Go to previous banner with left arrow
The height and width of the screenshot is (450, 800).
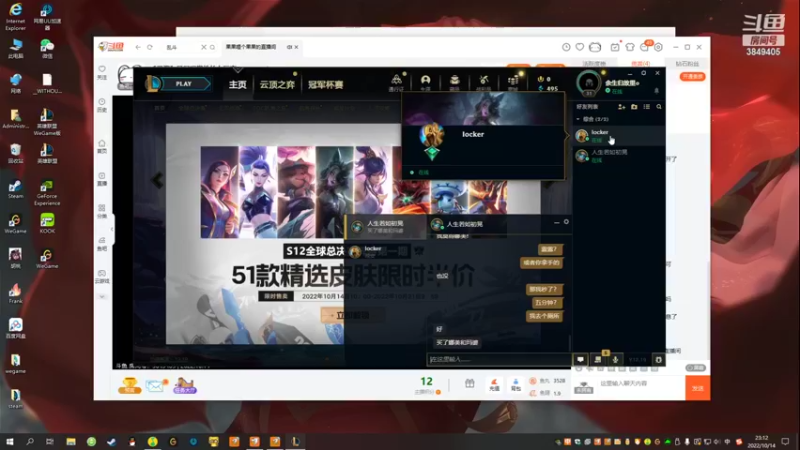157,180
